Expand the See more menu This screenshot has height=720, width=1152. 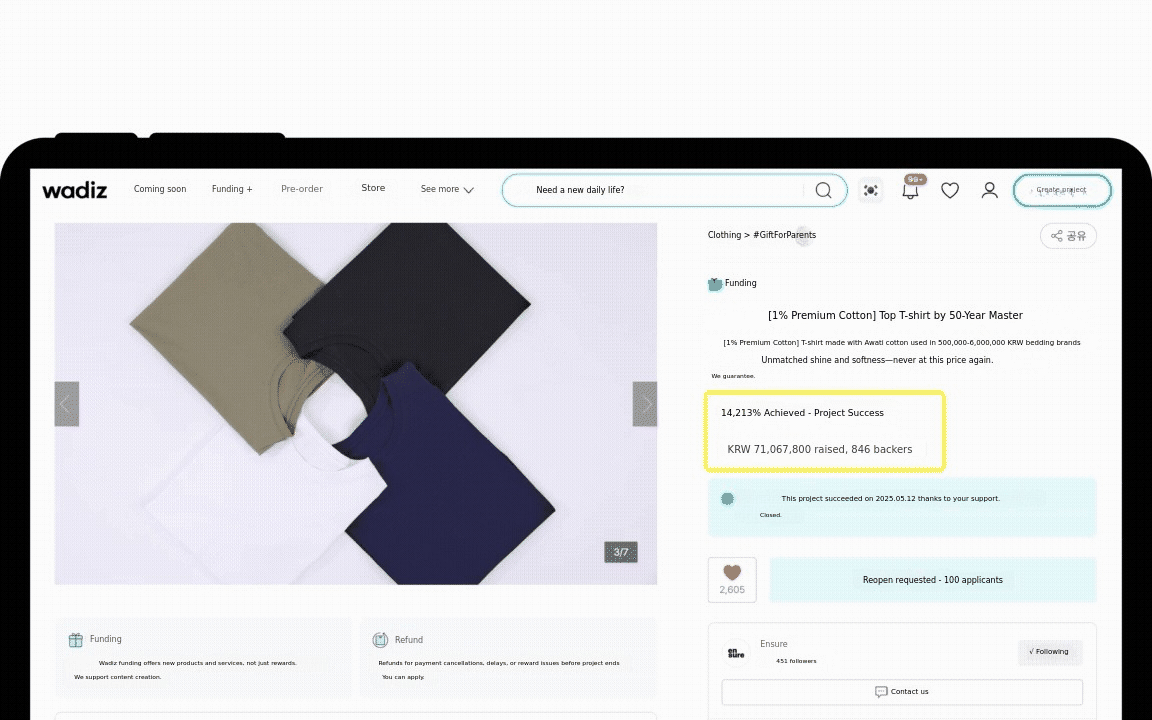tap(447, 189)
